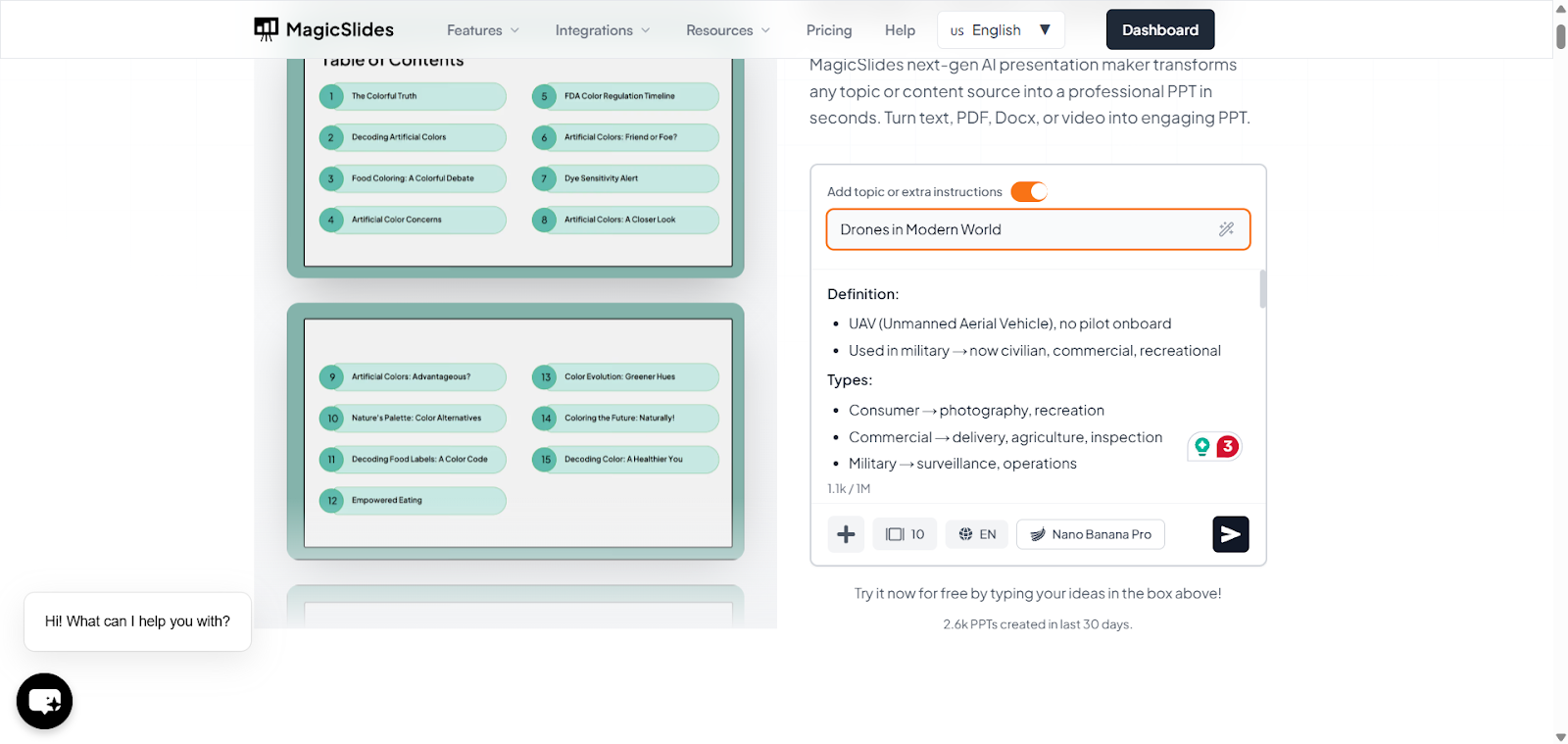The height and width of the screenshot is (744, 1568).
Task: Click the 'Commercial → delivery, agriculture, inspection' bullet
Action: pos(1005,437)
